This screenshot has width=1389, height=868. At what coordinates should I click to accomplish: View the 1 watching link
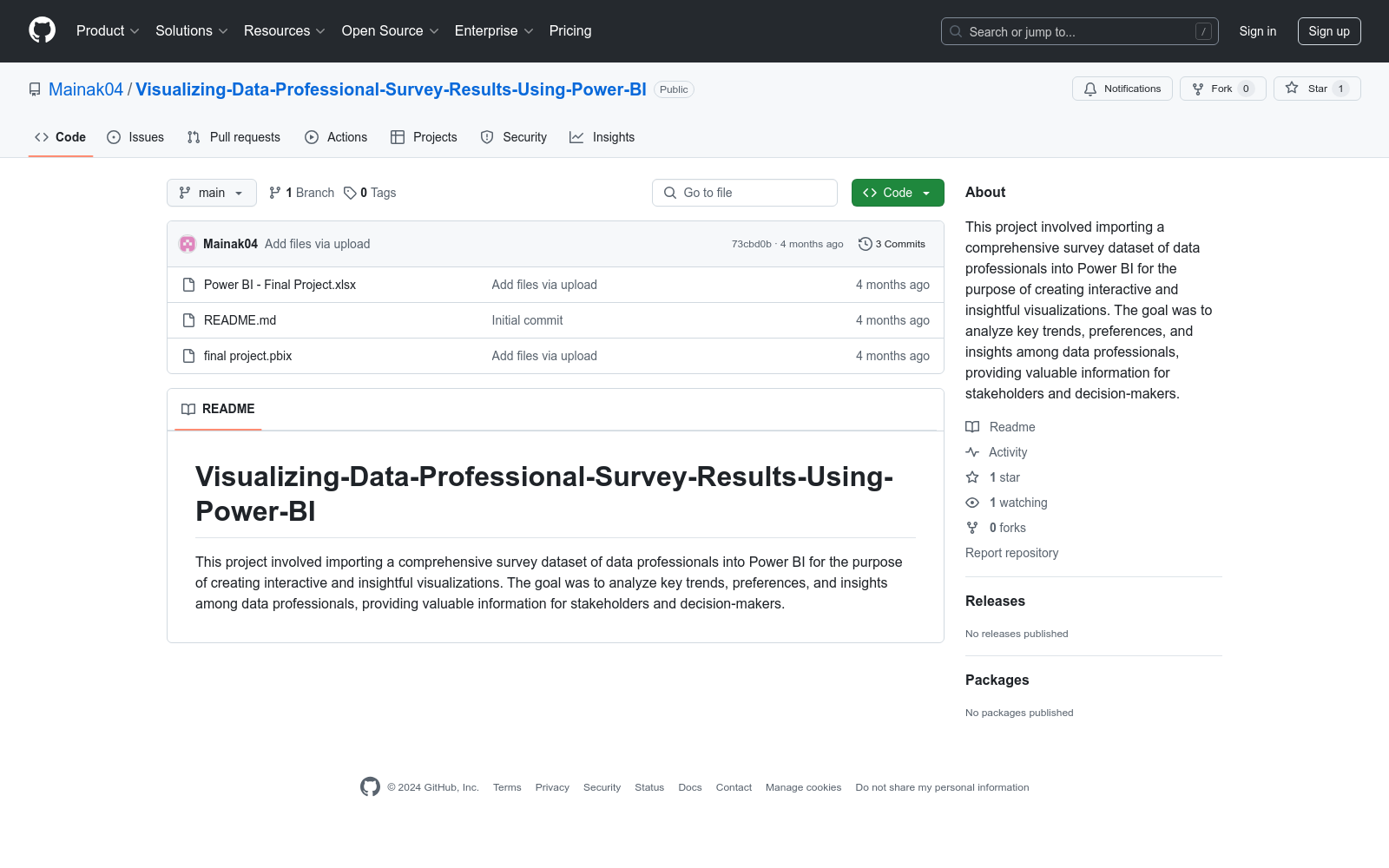pyautogui.click(x=1006, y=503)
